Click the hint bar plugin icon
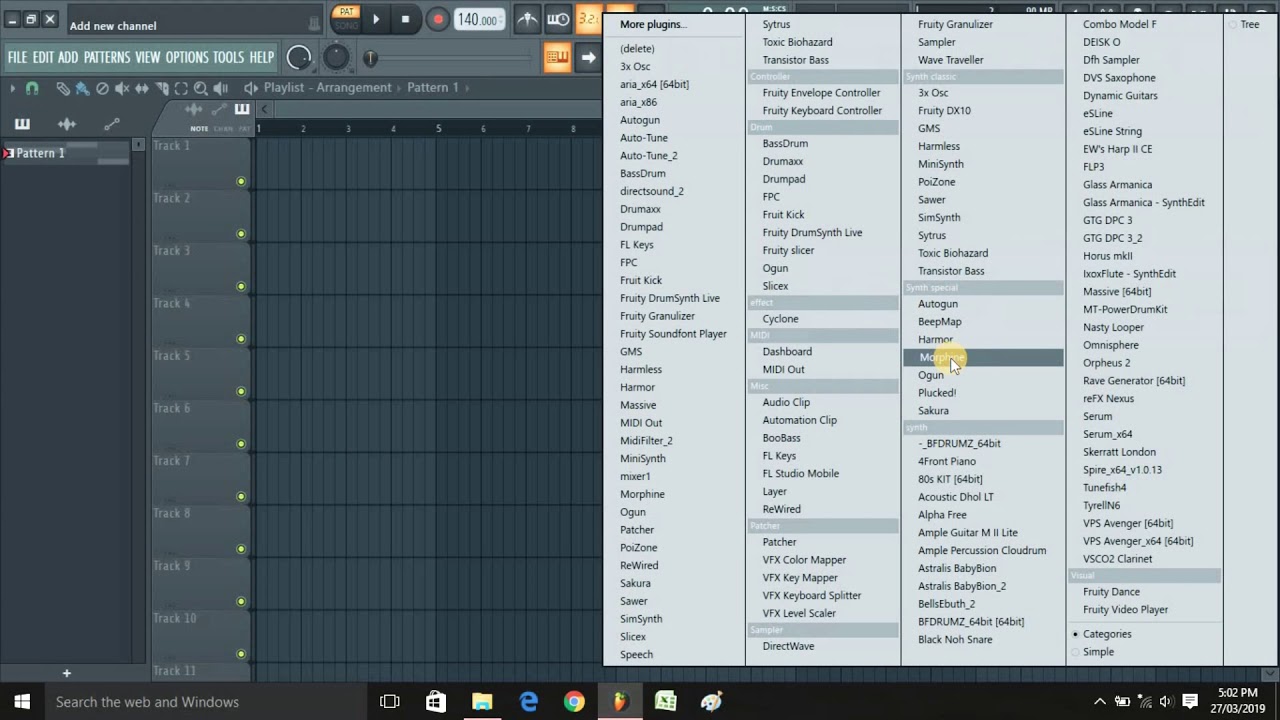 314,22
